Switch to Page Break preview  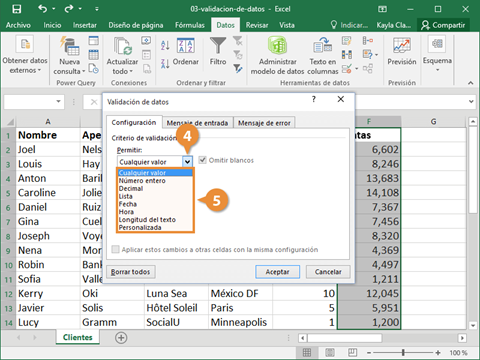[352, 352]
